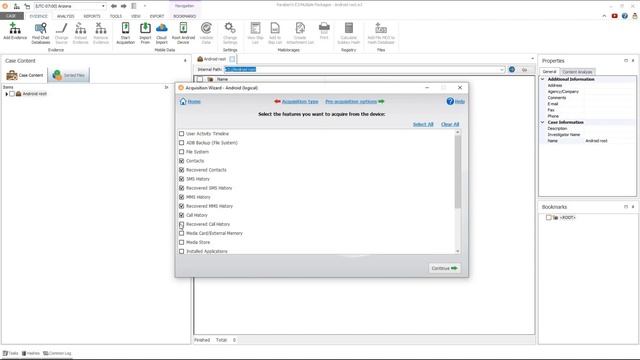Screen dimensions: 640x360
Task: Open the Content Analysis properties tab
Action: pyautogui.click(x=577, y=72)
